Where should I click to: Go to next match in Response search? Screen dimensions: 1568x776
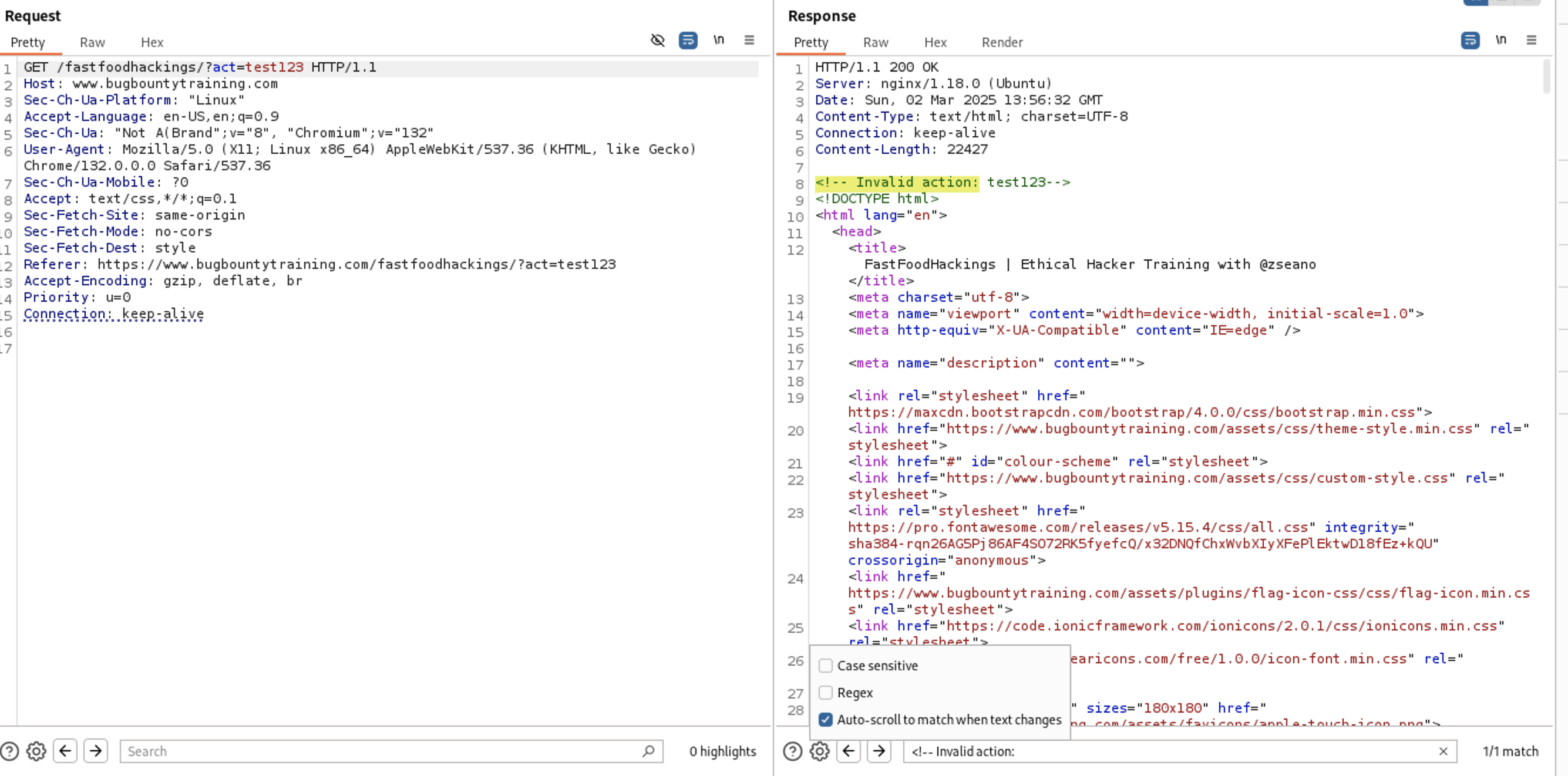(x=879, y=750)
